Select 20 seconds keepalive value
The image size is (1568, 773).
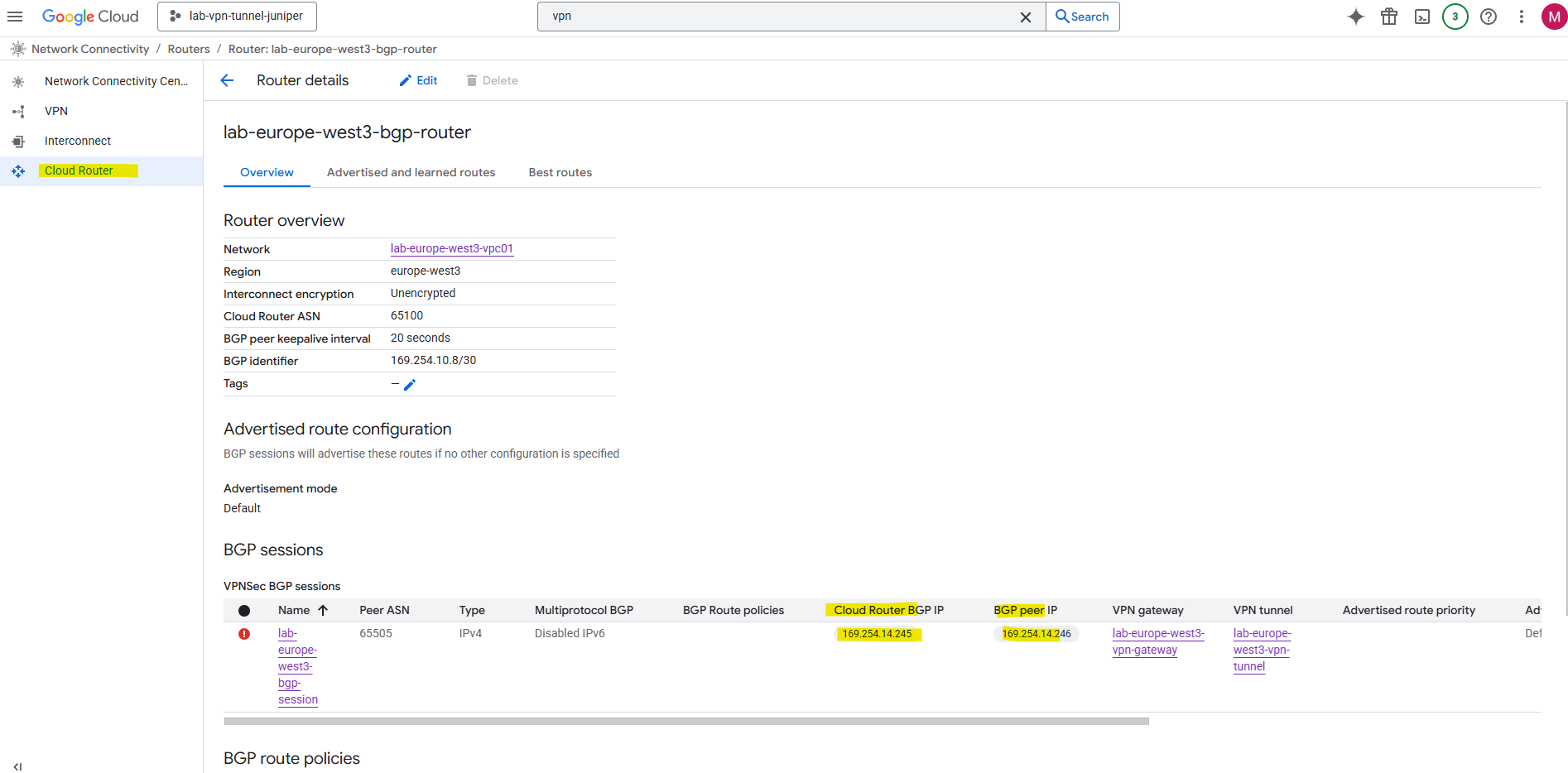421,338
